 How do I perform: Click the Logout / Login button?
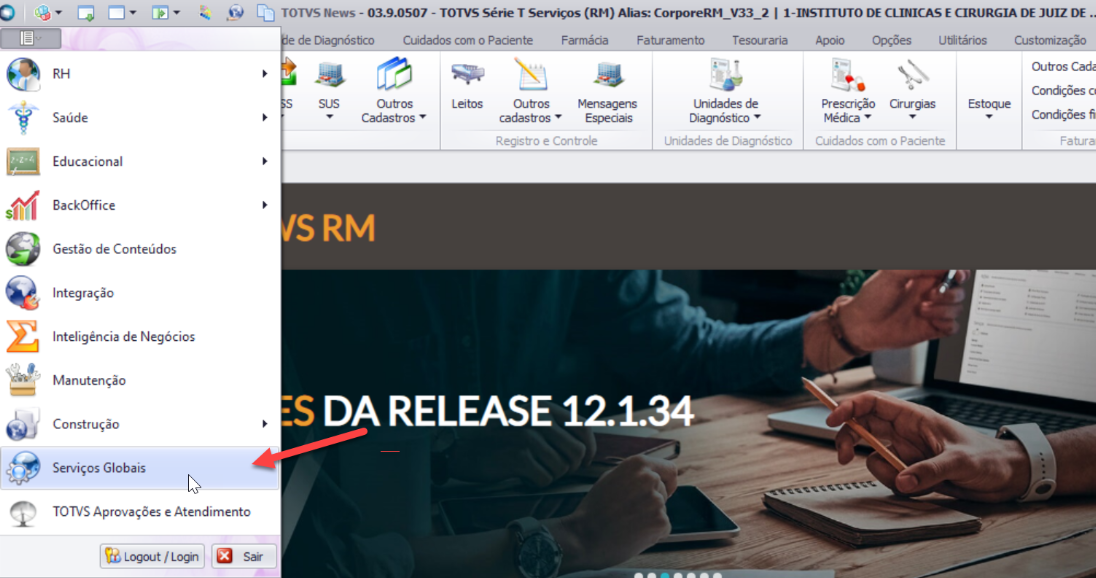152,556
